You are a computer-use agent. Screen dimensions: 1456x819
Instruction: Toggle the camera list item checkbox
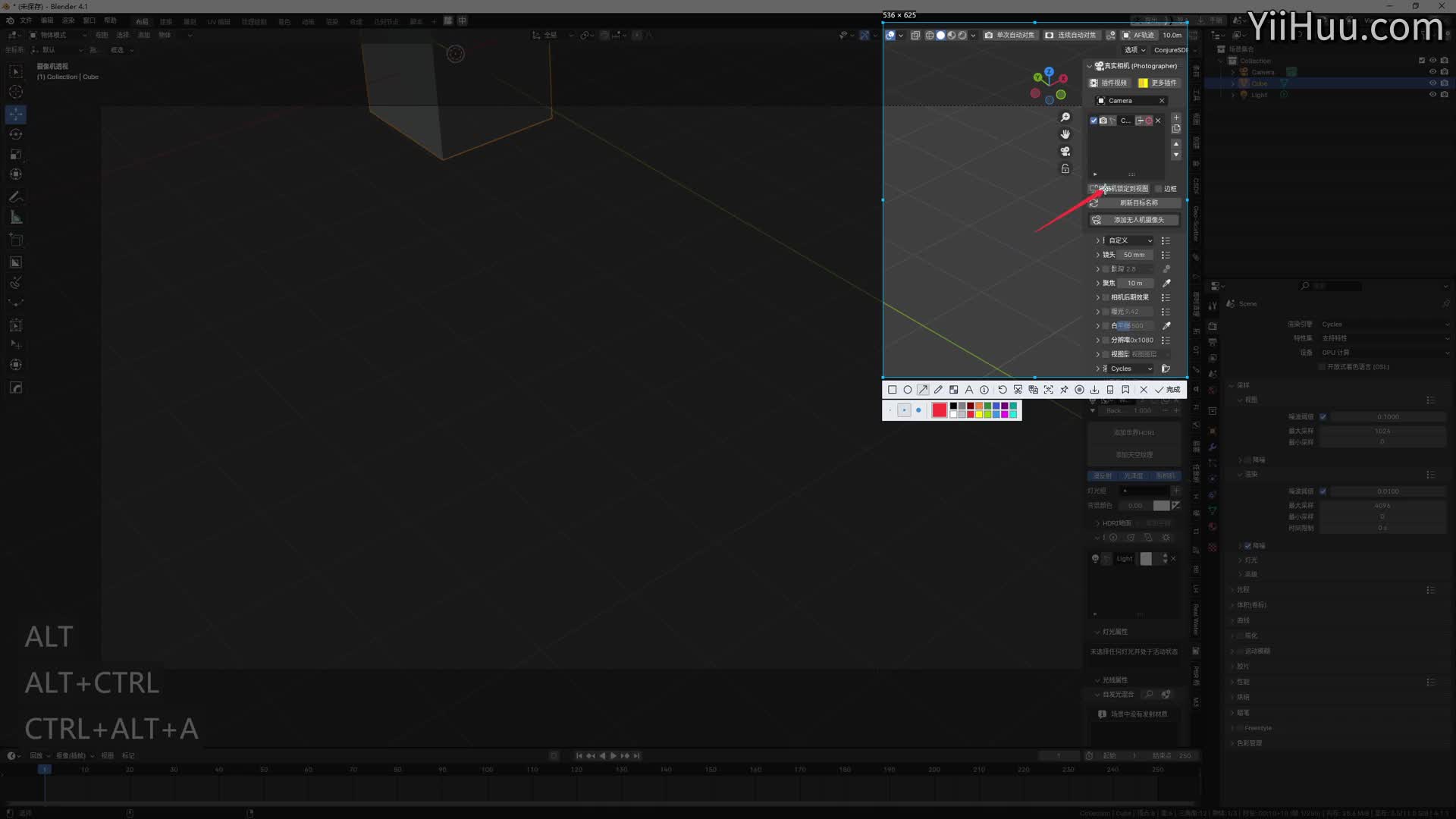1094,121
